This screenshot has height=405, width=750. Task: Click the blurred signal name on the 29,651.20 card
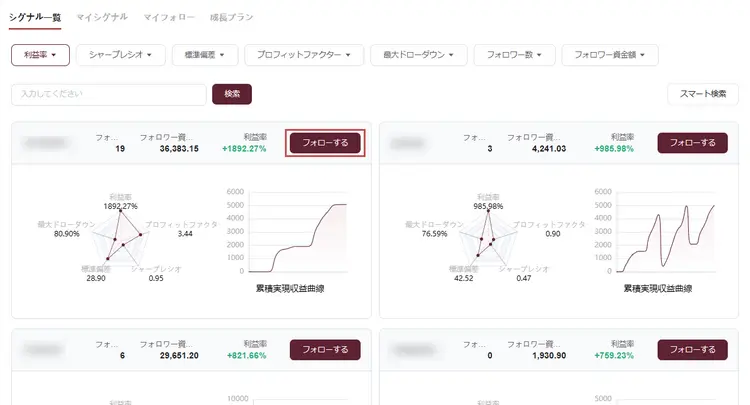tap(43, 350)
